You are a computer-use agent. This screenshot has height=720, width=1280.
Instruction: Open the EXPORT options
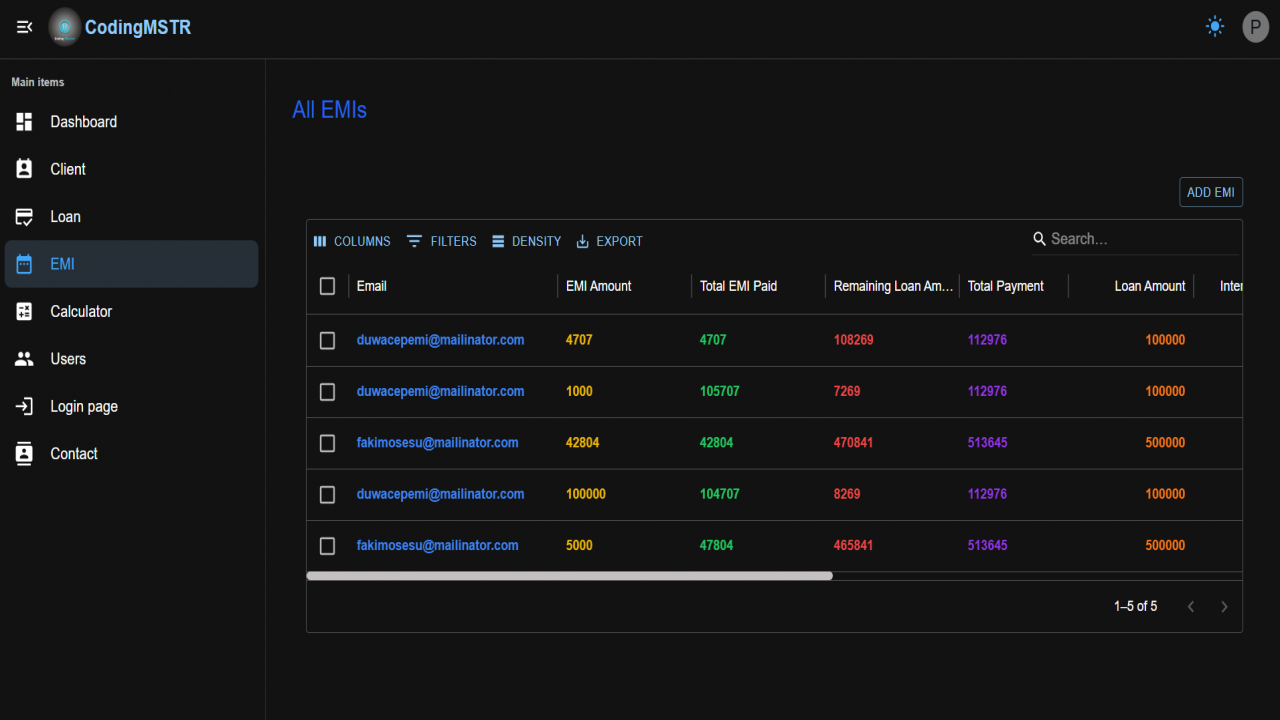click(609, 241)
